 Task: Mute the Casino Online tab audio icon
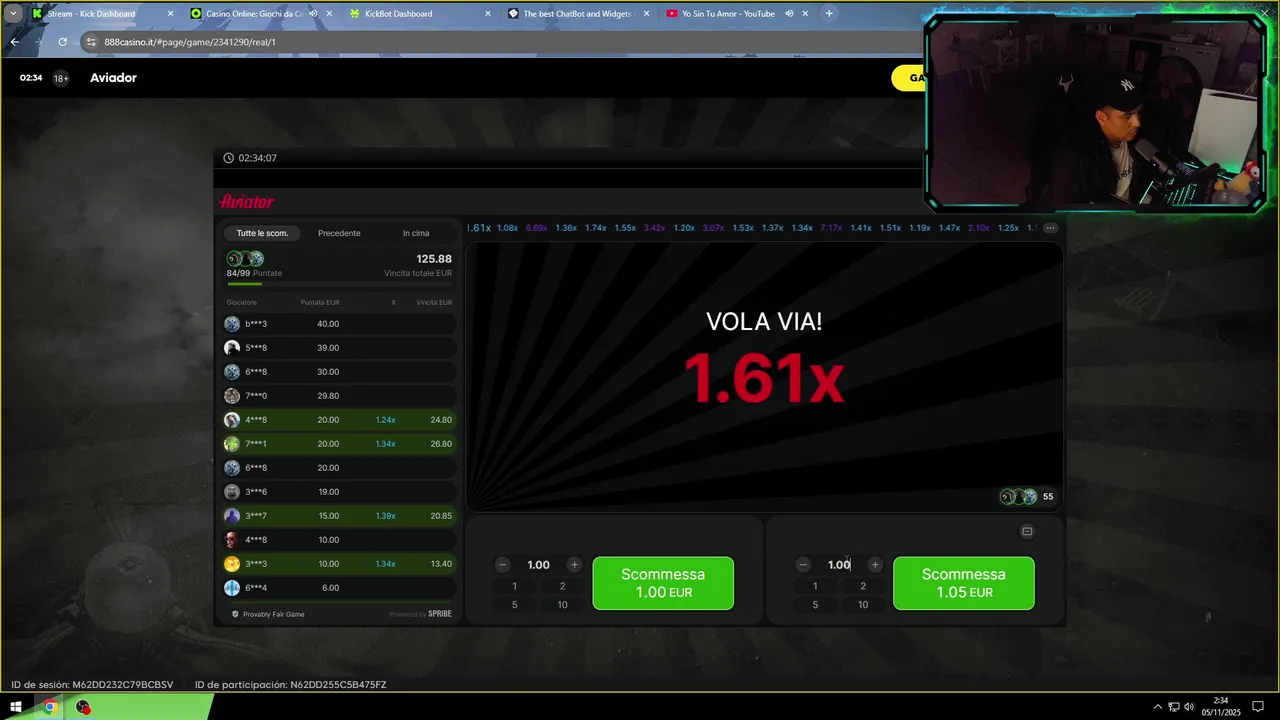click(x=313, y=14)
